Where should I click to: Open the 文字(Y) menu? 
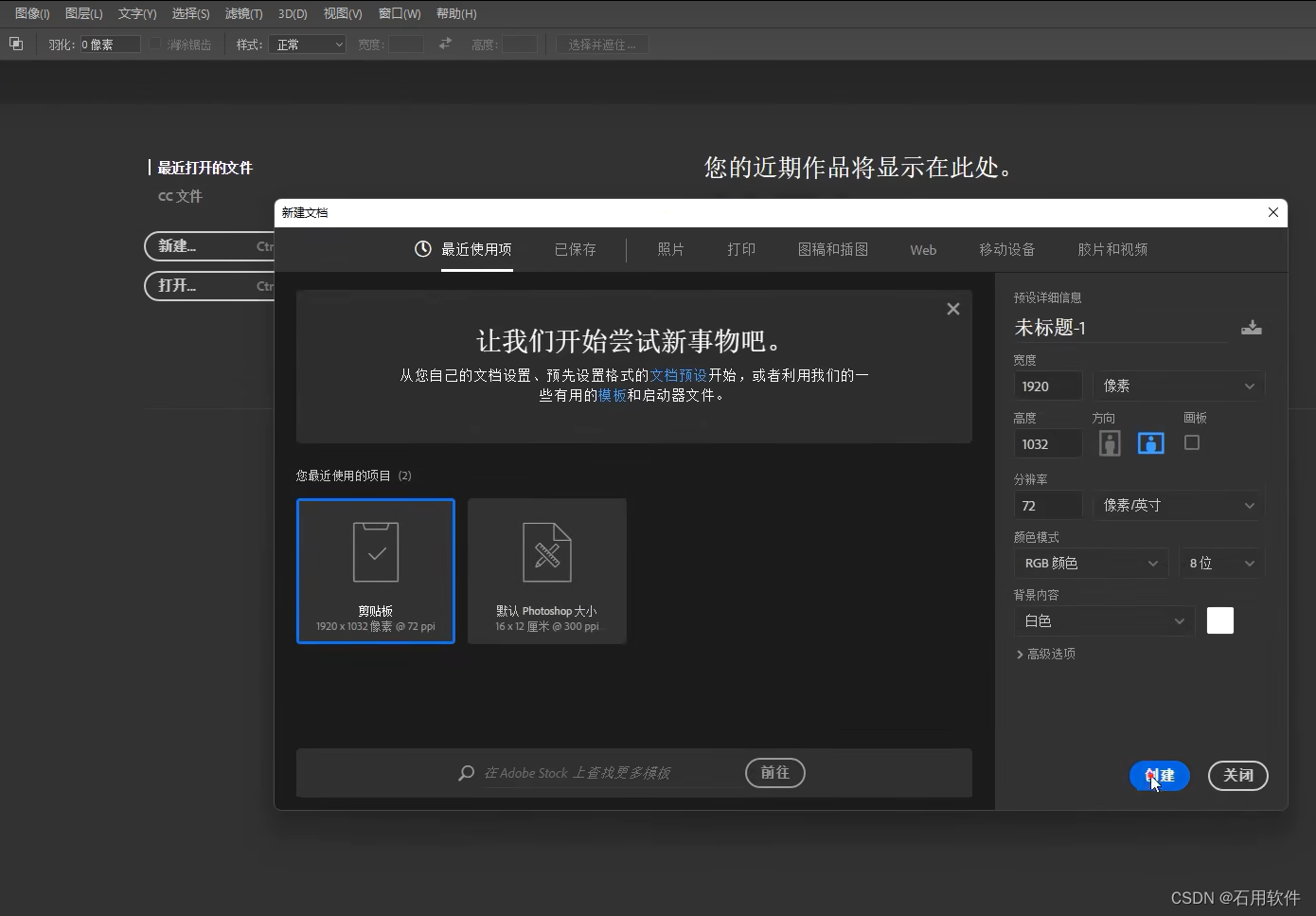[137, 13]
